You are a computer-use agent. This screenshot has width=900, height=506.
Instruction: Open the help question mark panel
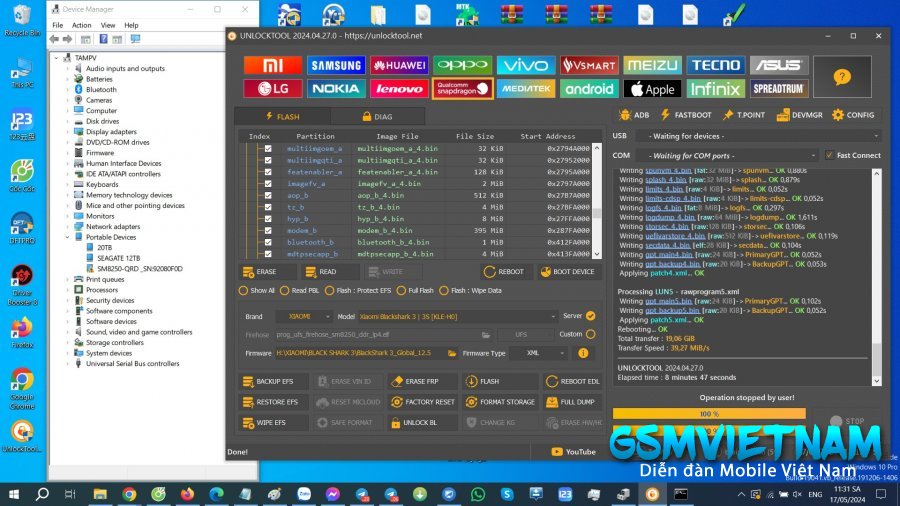842,77
